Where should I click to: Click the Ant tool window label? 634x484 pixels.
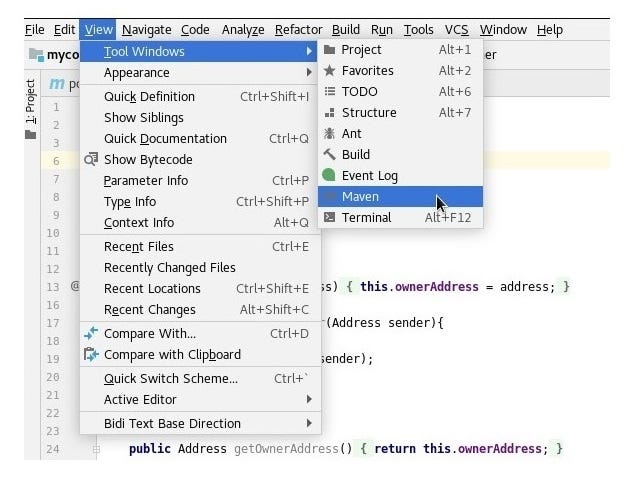point(351,134)
